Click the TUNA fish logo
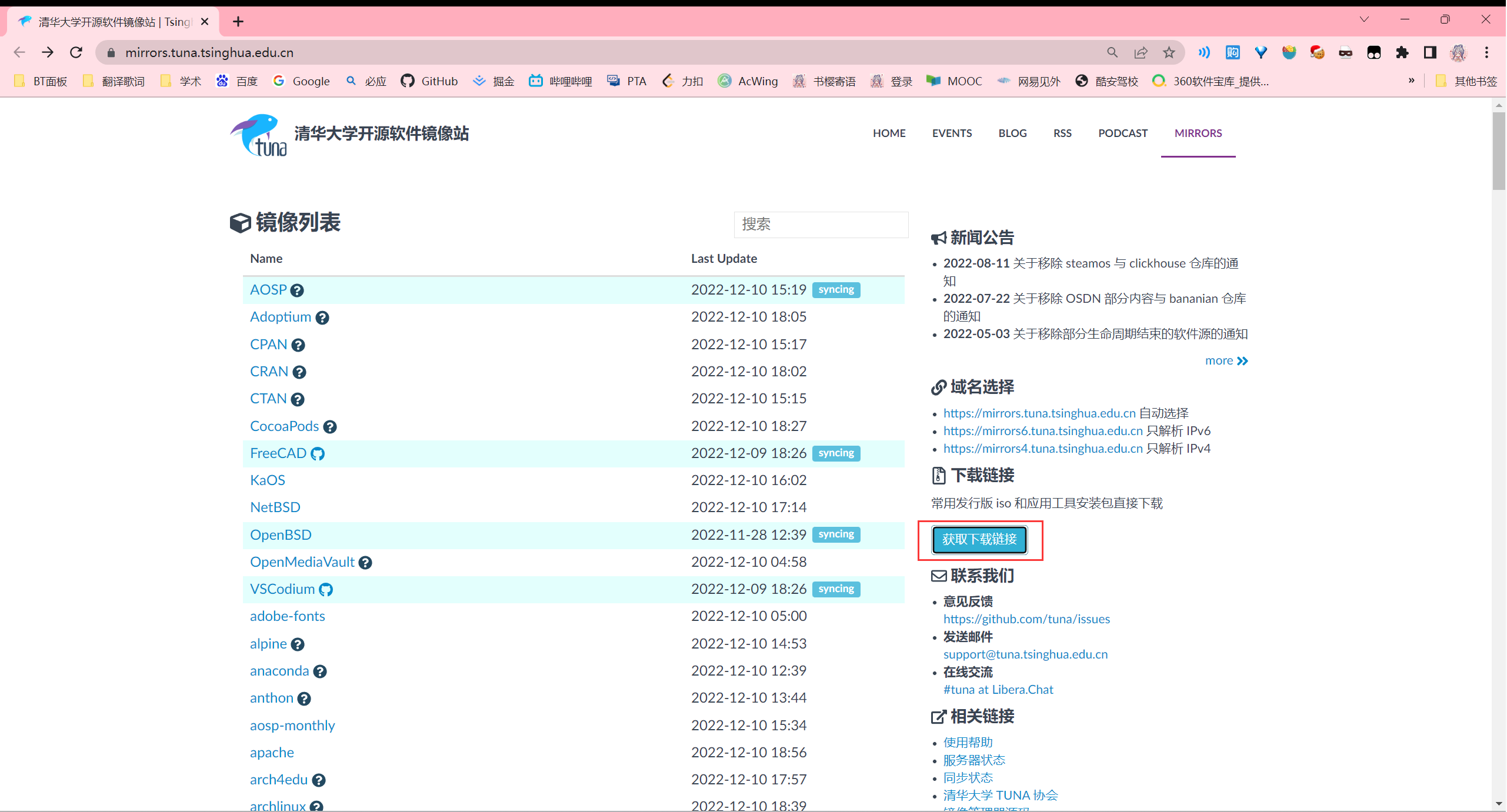This screenshot has height=812, width=1507. pyautogui.click(x=258, y=135)
